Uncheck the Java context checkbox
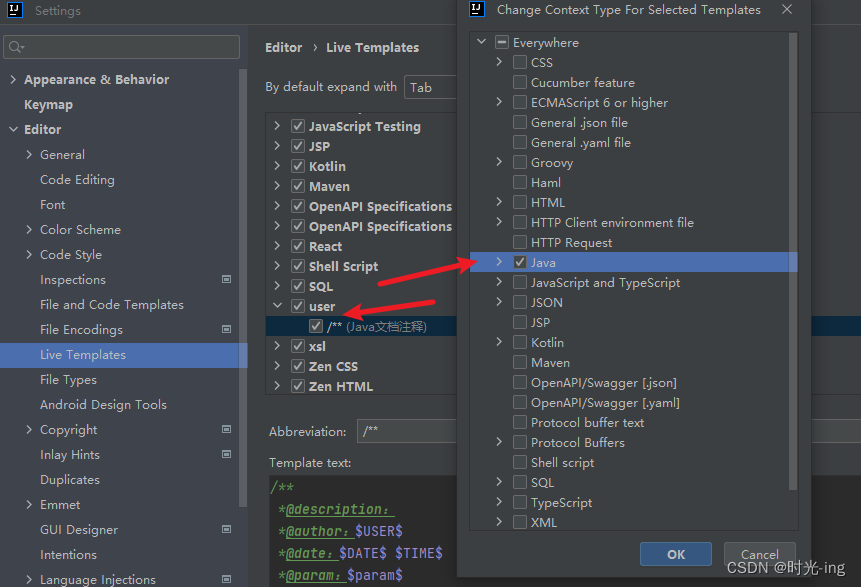861x587 pixels. [520, 262]
